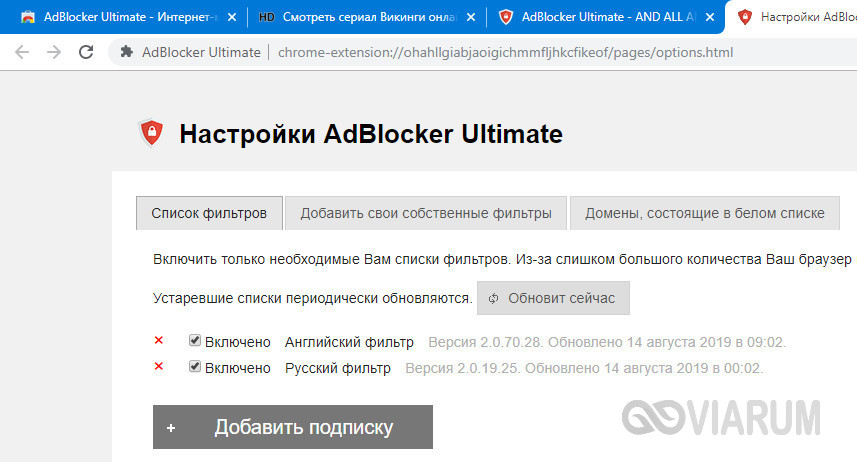Image resolution: width=857 pixels, height=462 pixels.
Task: Click the extension puzzle icon in address bar
Action: [x=127, y=52]
